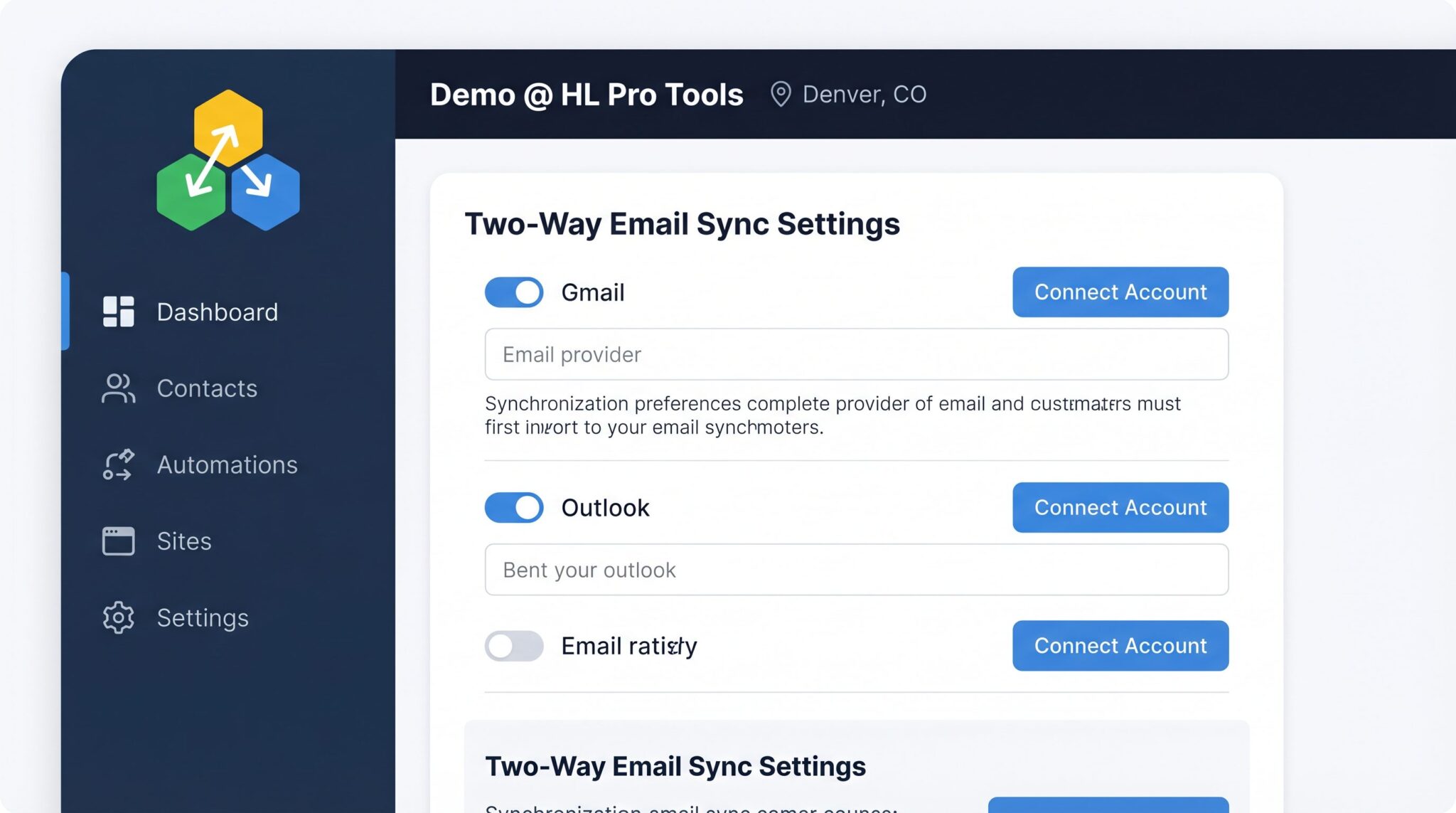The image size is (1456, 813).
Task: Enable the Email ratisty toggle
Action: [x=514, y=646]
